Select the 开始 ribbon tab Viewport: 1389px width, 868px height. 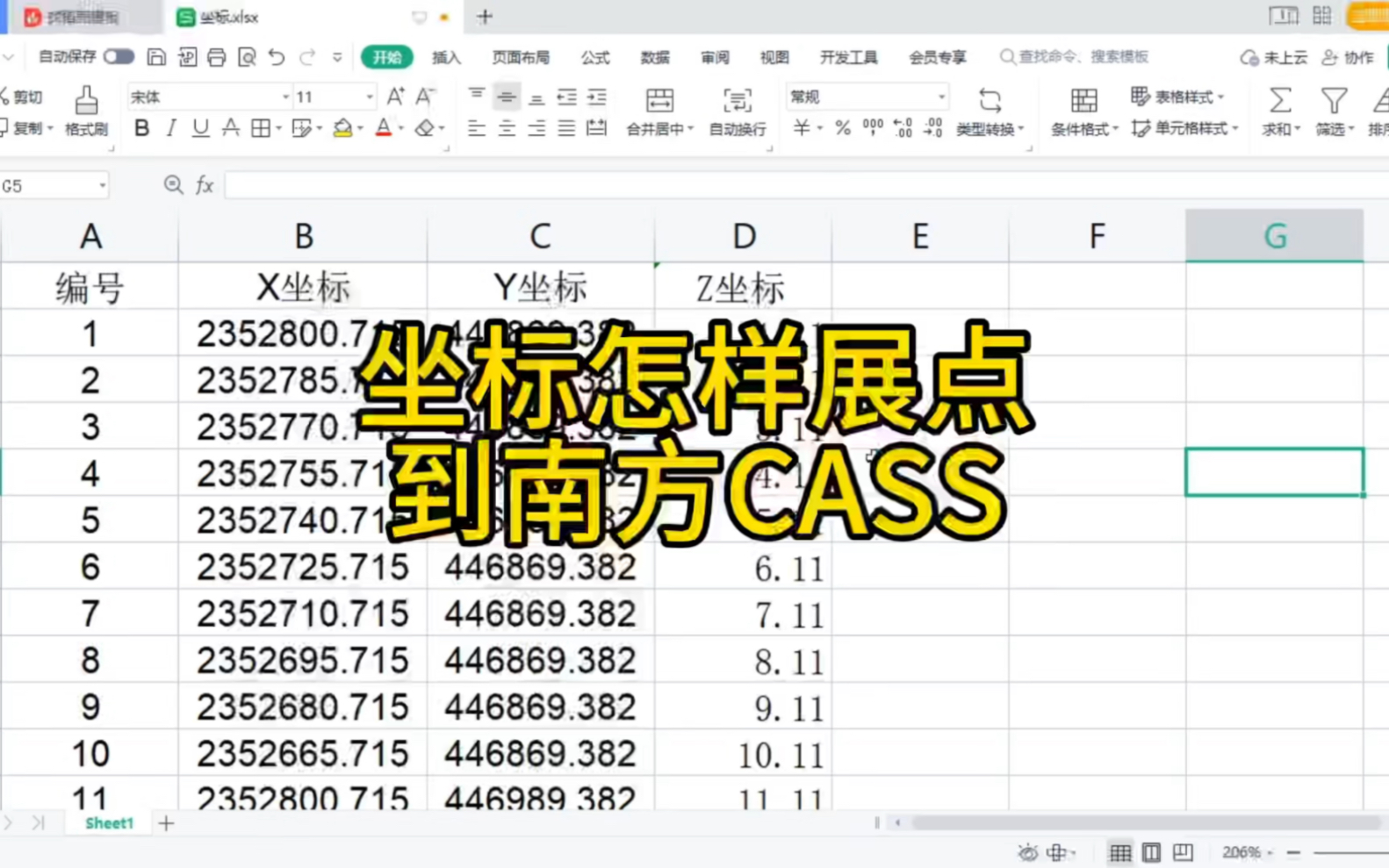point(386,57)
